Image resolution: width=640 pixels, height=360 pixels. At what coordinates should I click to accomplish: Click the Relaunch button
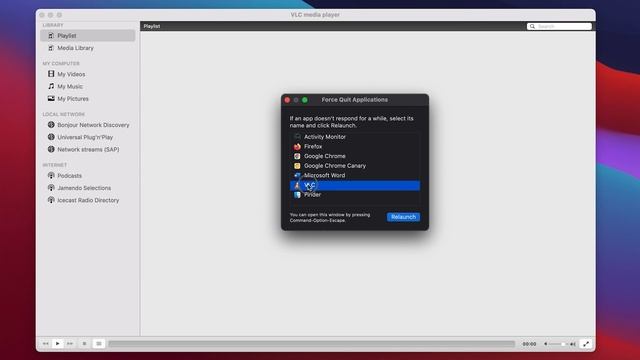coord(403,217)
